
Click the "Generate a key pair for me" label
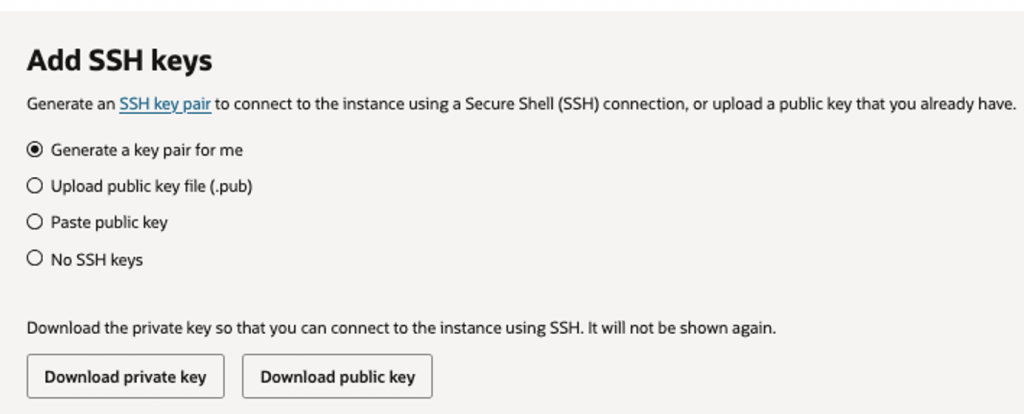coord(146,150)
